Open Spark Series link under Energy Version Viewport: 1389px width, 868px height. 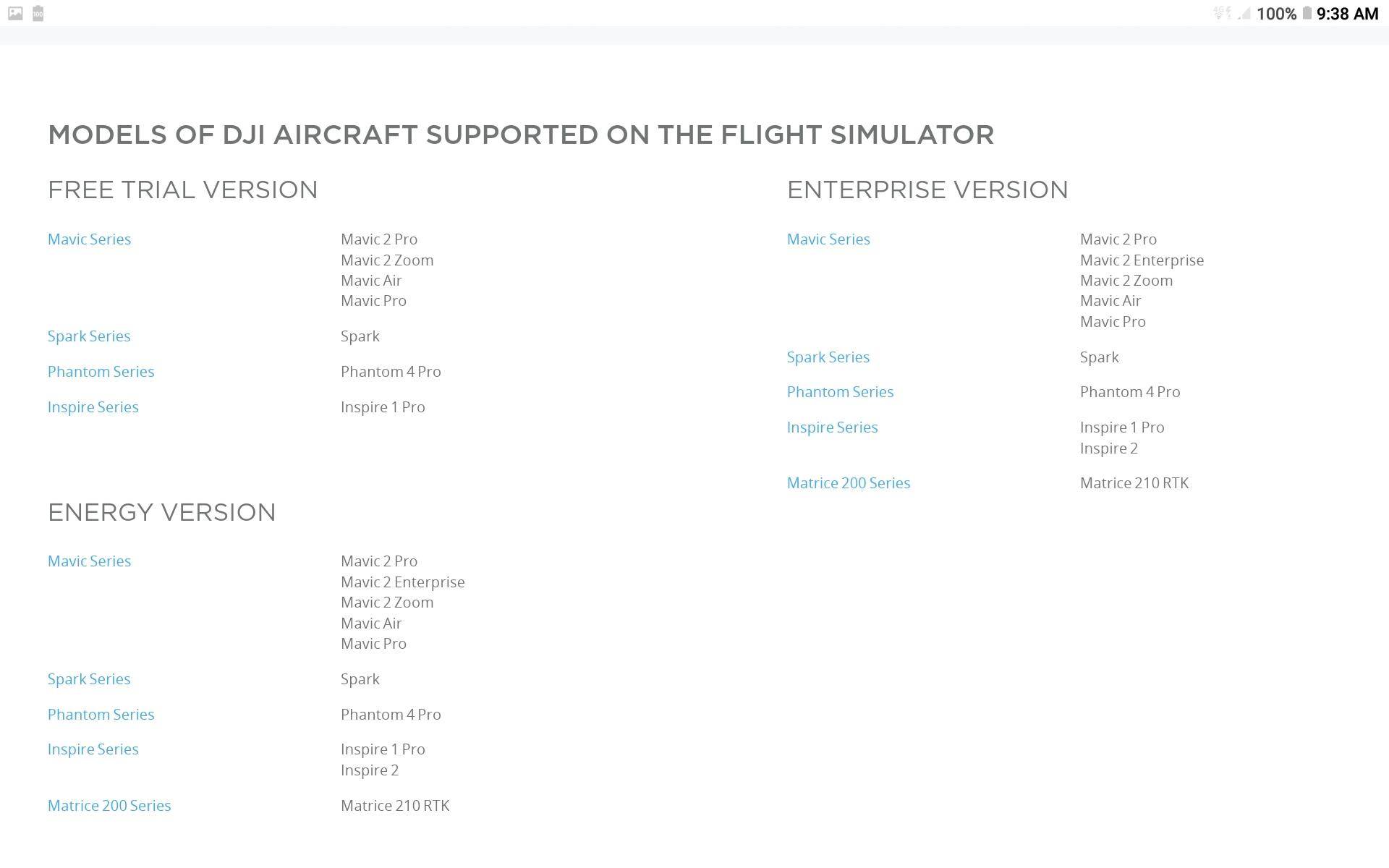point(89,679)
